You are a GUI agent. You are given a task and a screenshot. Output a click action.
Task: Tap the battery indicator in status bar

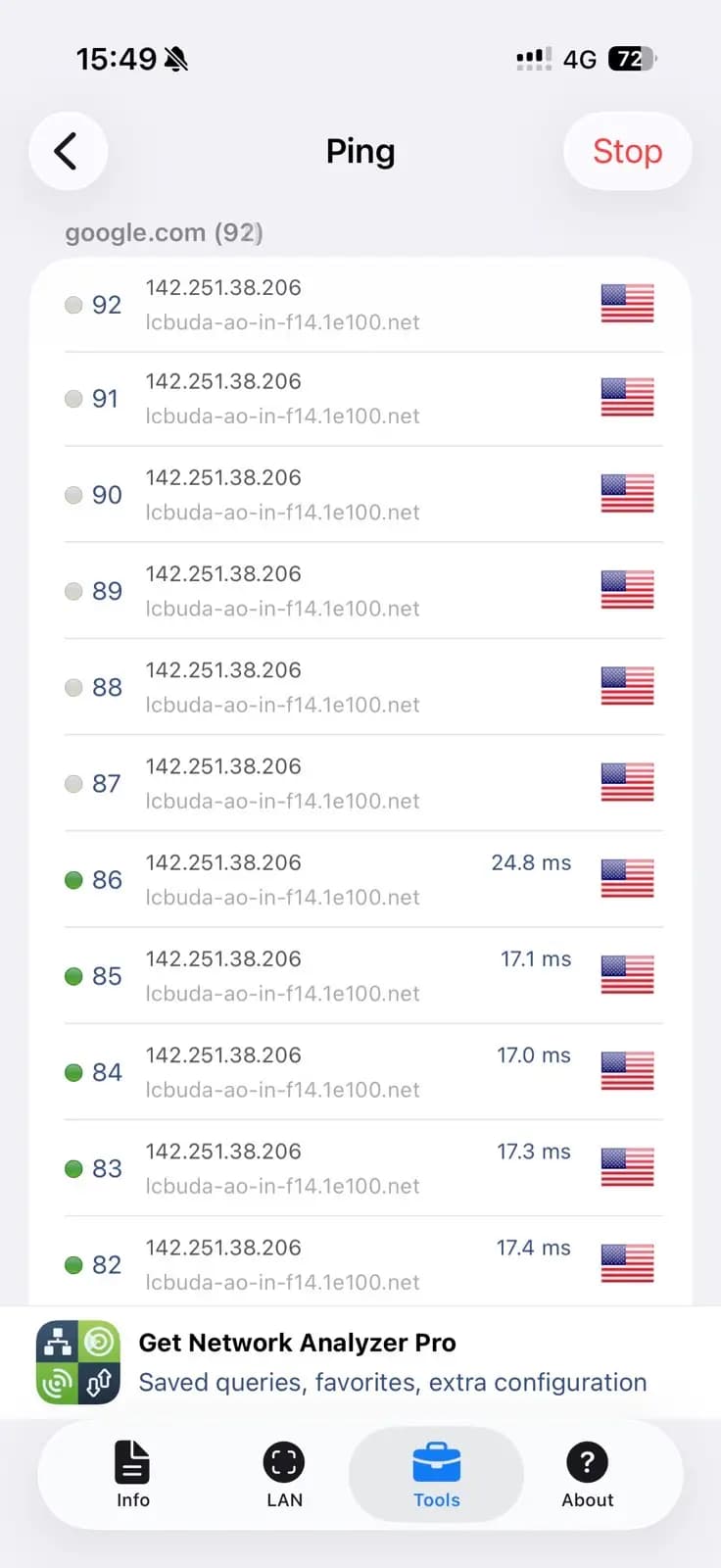(x=632, y=59)
